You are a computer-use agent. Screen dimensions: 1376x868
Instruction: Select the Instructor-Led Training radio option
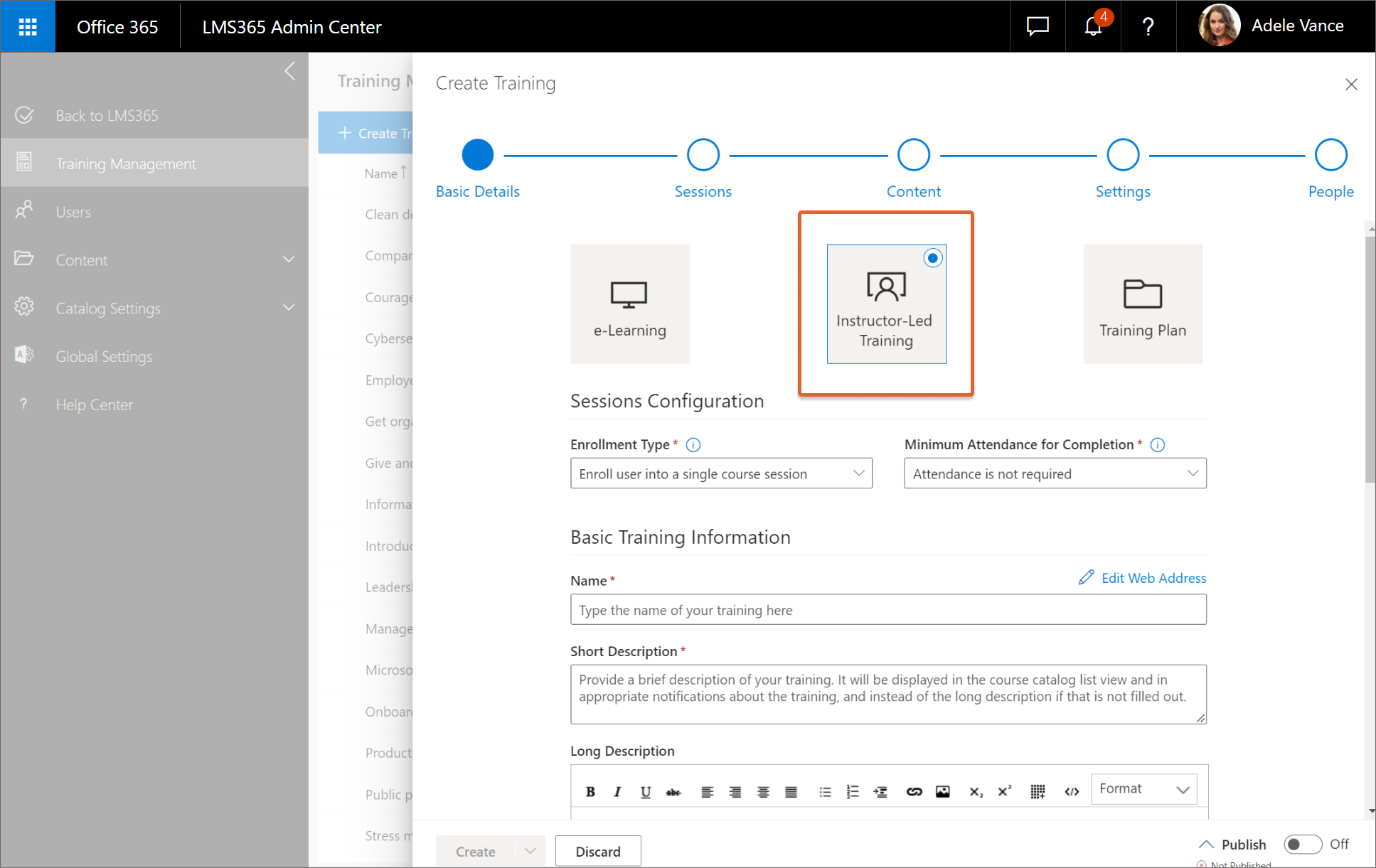coord(932,258)
